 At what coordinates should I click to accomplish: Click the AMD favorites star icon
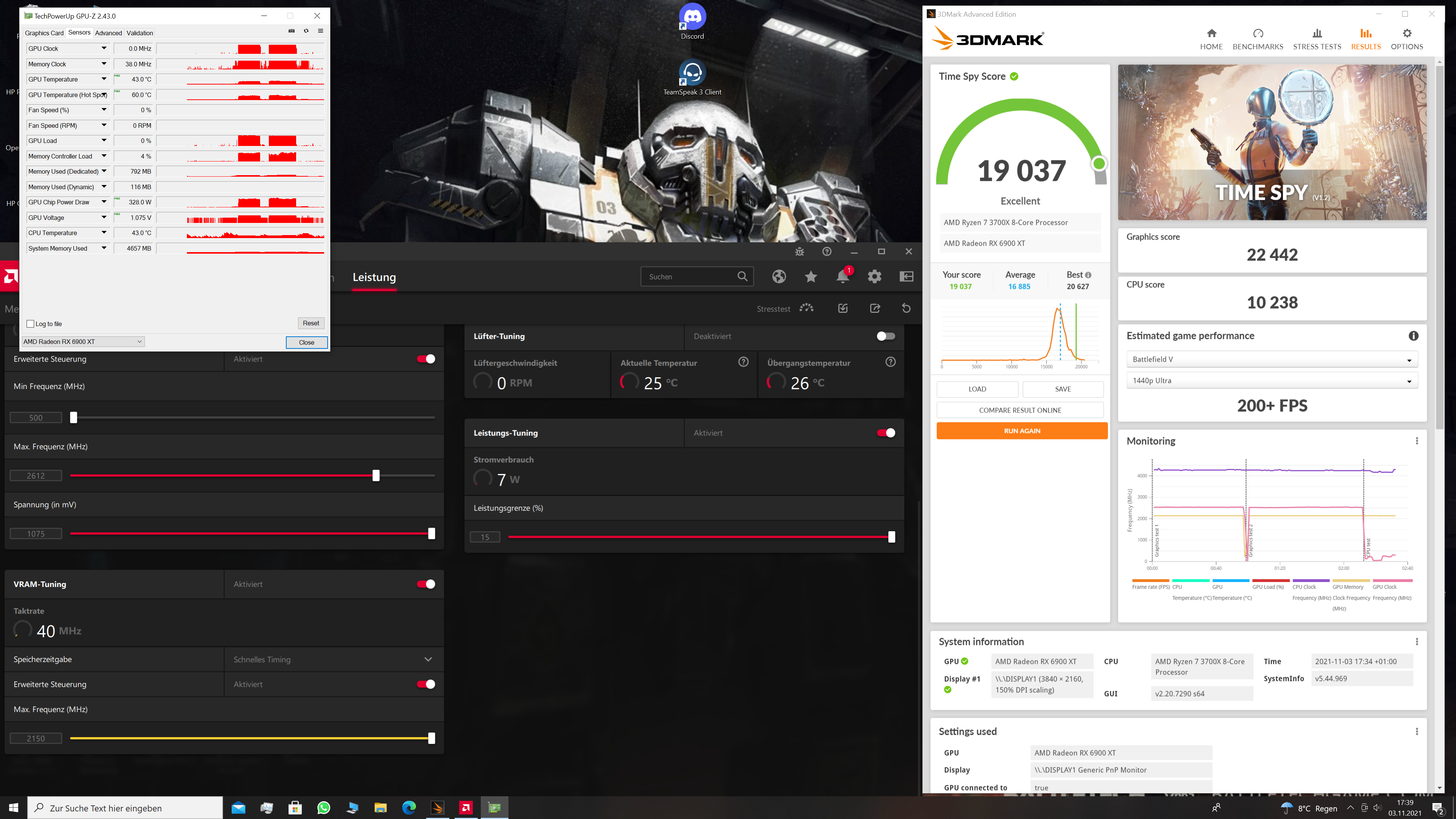point(811,276)
